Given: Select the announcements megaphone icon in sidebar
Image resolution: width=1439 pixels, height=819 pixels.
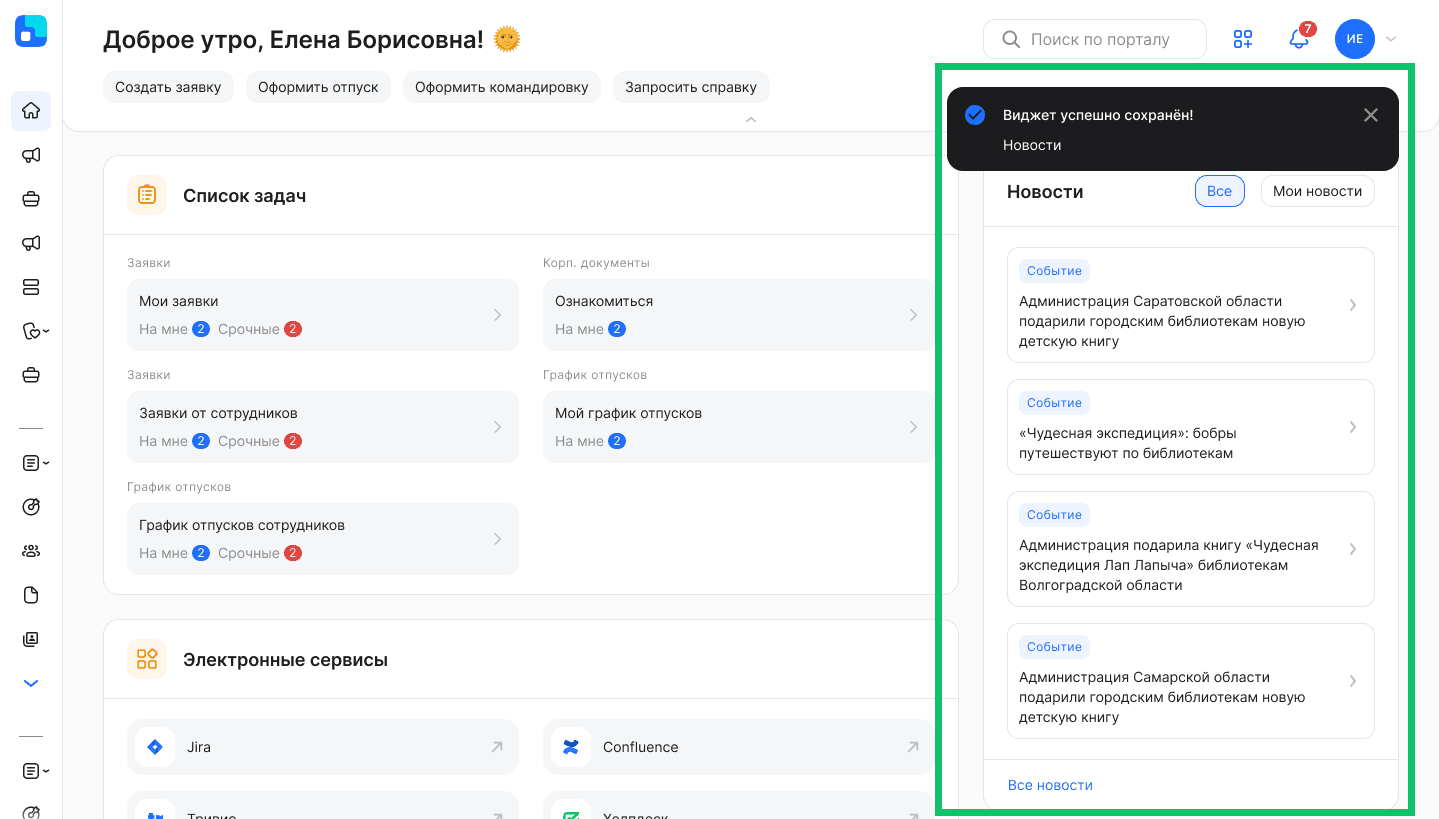Looking at the screenshot, I should (x=31, y=155).
